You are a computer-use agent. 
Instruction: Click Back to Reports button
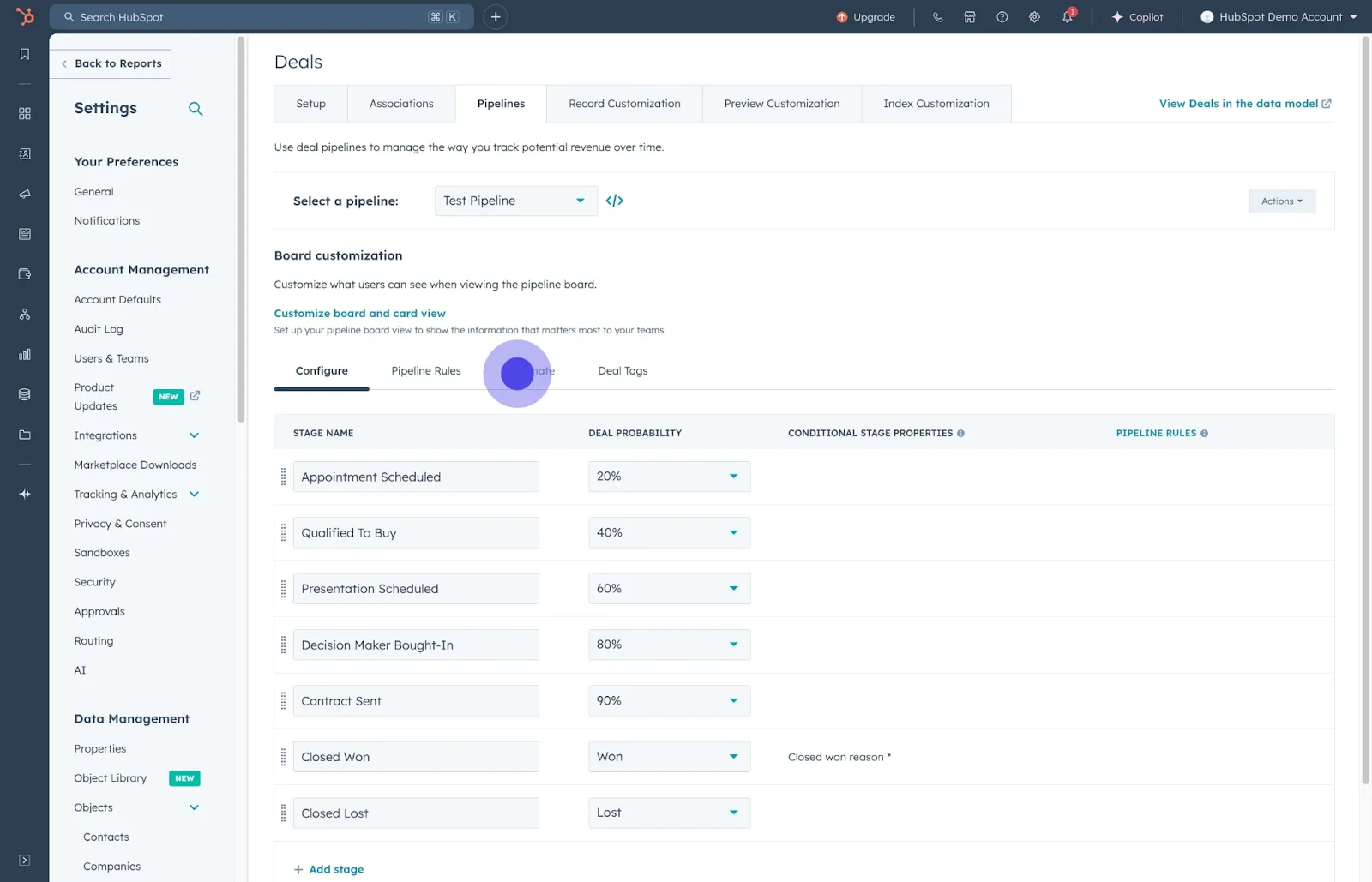[x=111, y=63]
